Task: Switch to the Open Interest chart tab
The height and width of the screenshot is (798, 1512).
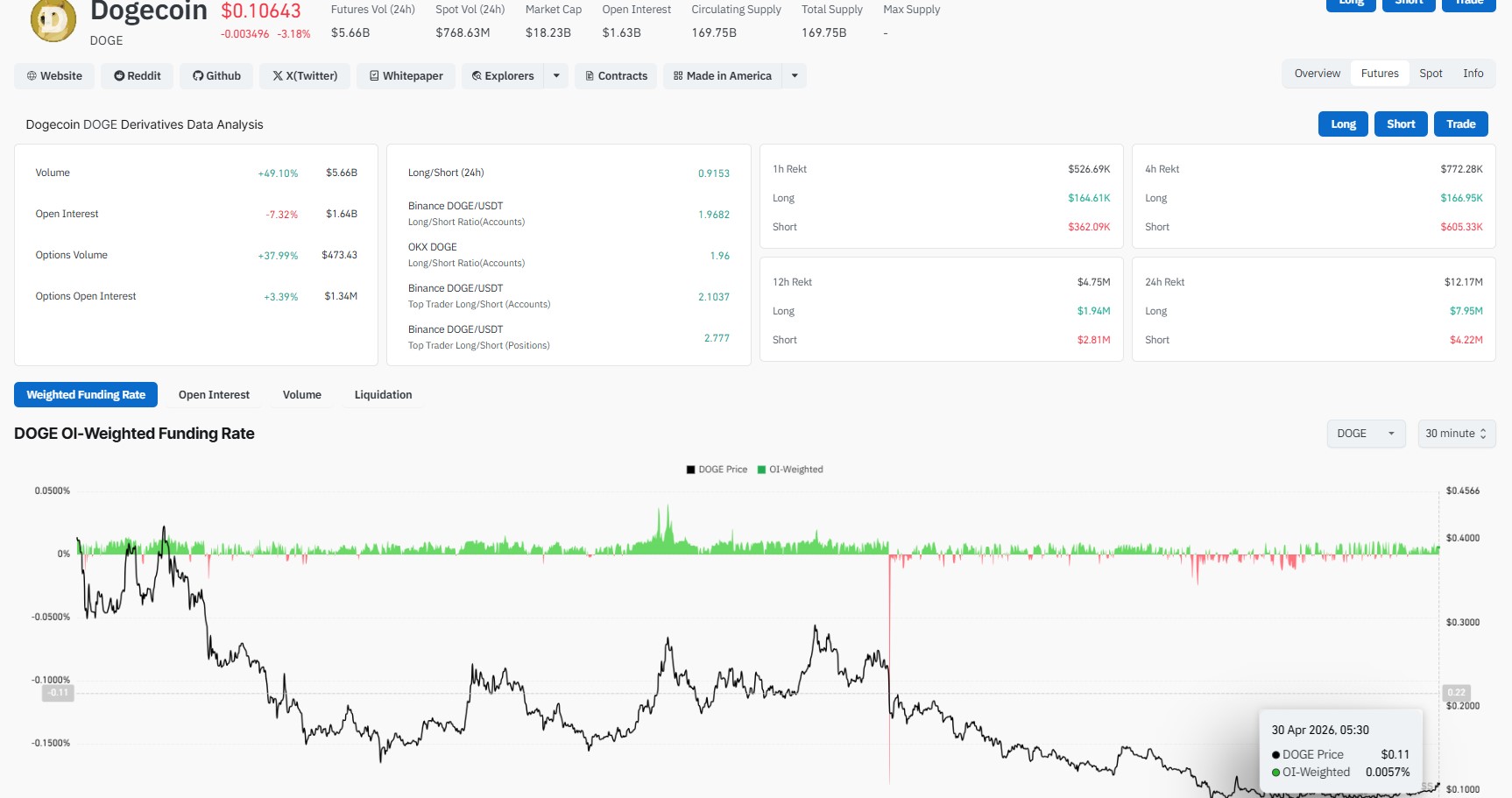Action: pyautogui.click(x=214, y=395)
